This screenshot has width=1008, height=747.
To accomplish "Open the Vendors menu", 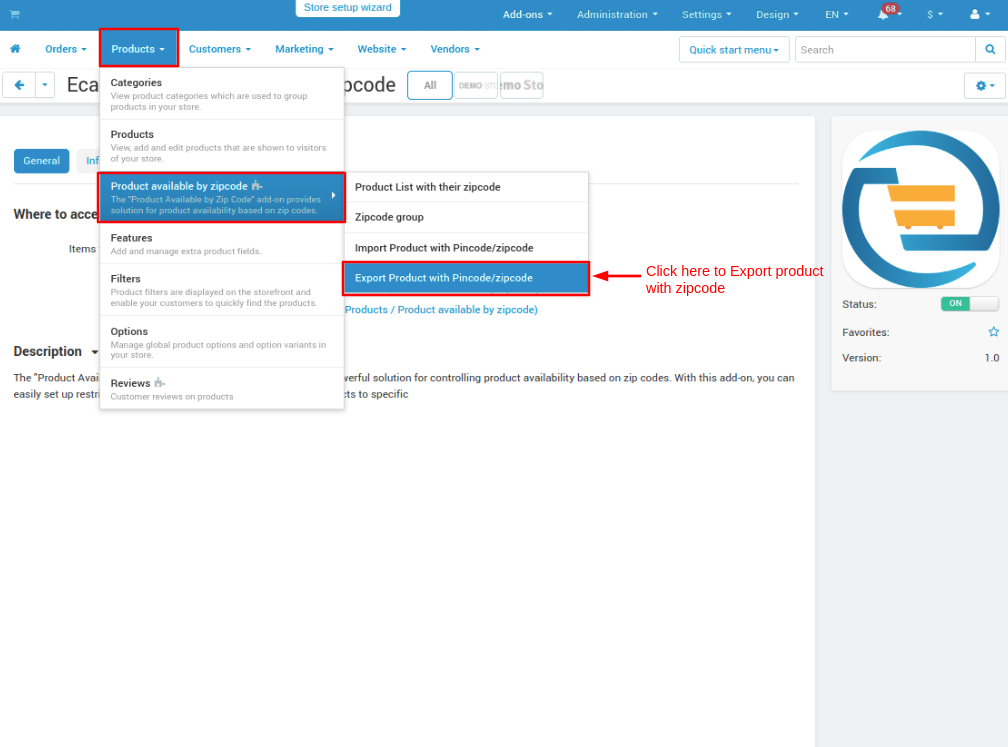I will [x=454, y=49].
